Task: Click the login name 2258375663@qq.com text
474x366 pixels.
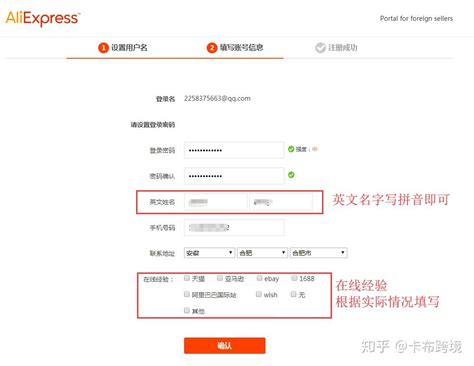Action: (217, 98)
